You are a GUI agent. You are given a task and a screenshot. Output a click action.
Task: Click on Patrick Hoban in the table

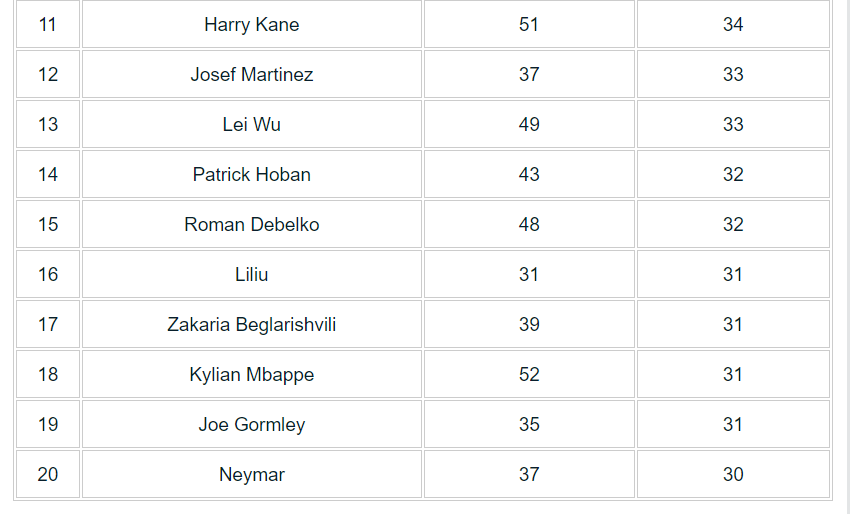click(252, 174)
